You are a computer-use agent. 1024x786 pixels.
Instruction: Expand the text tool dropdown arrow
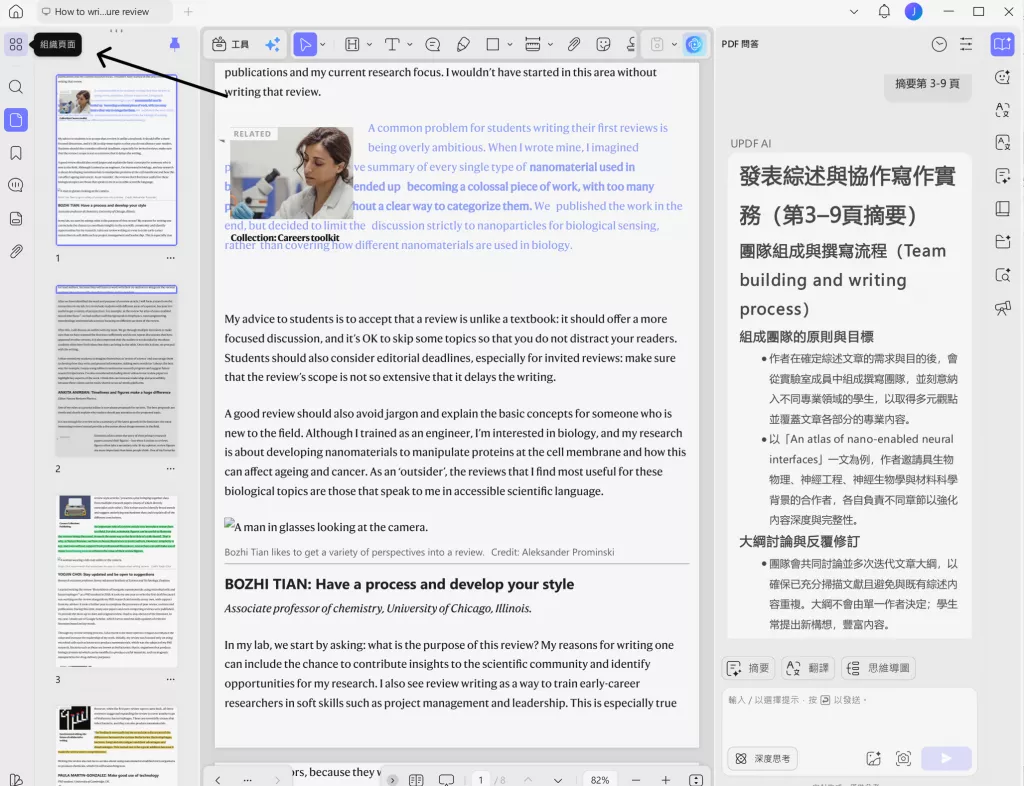[409, 44]
